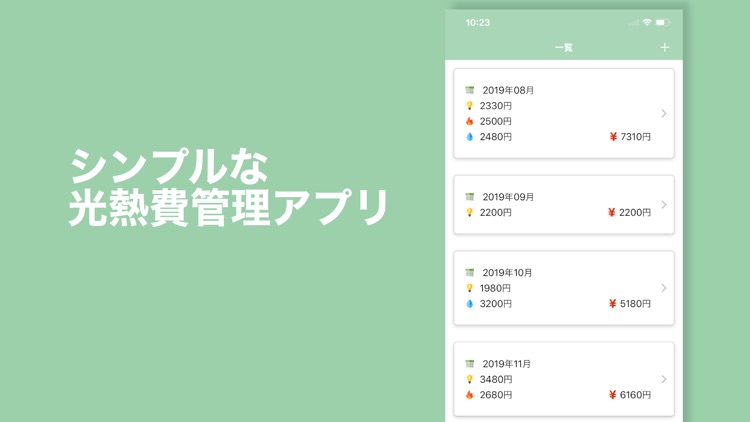Click lightbulb icon next to 2330円

pyautogui.click(x=470, y=106)
